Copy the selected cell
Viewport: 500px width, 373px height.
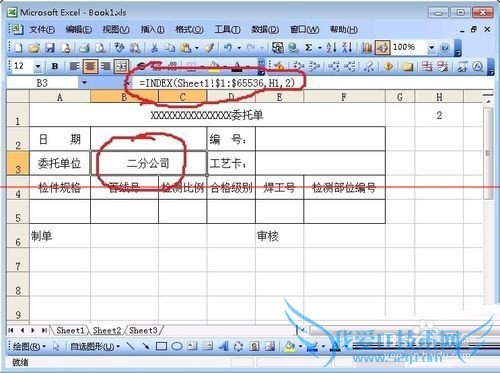(x=170, y=48)
